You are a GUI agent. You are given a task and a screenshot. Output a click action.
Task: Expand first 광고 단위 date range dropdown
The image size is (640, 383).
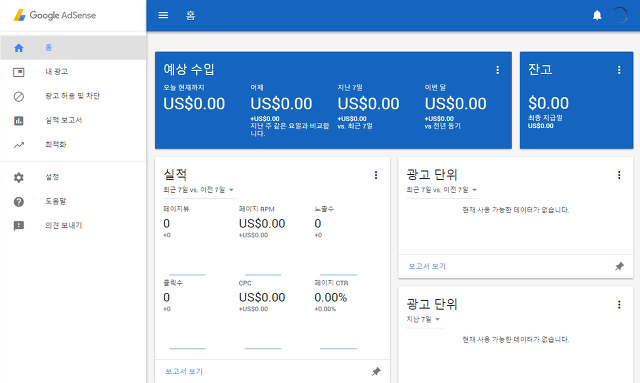[442, 190]
